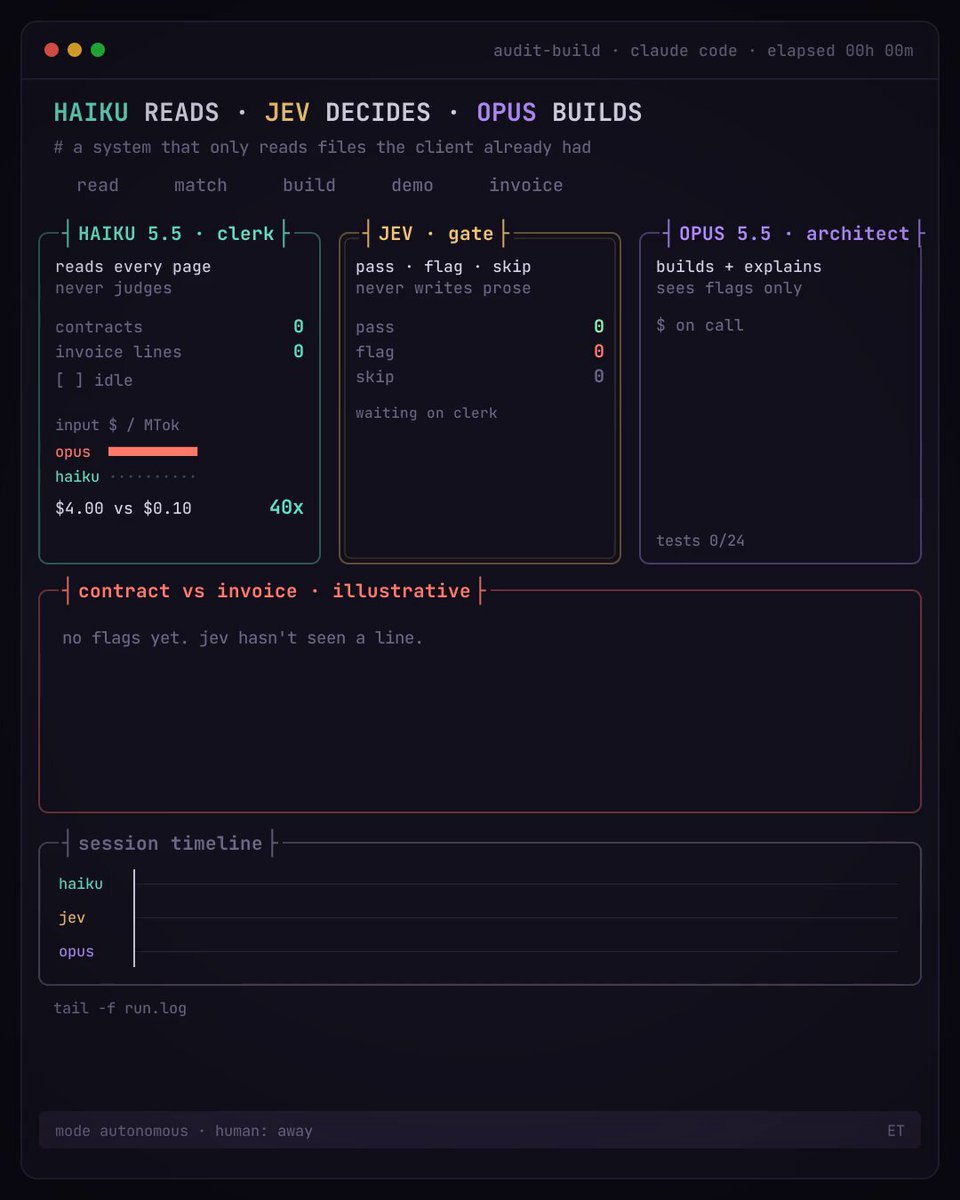Toggle the idle checkbox brackets
The height and width of the screenshot is (1200, 960).
pos(69,380)
